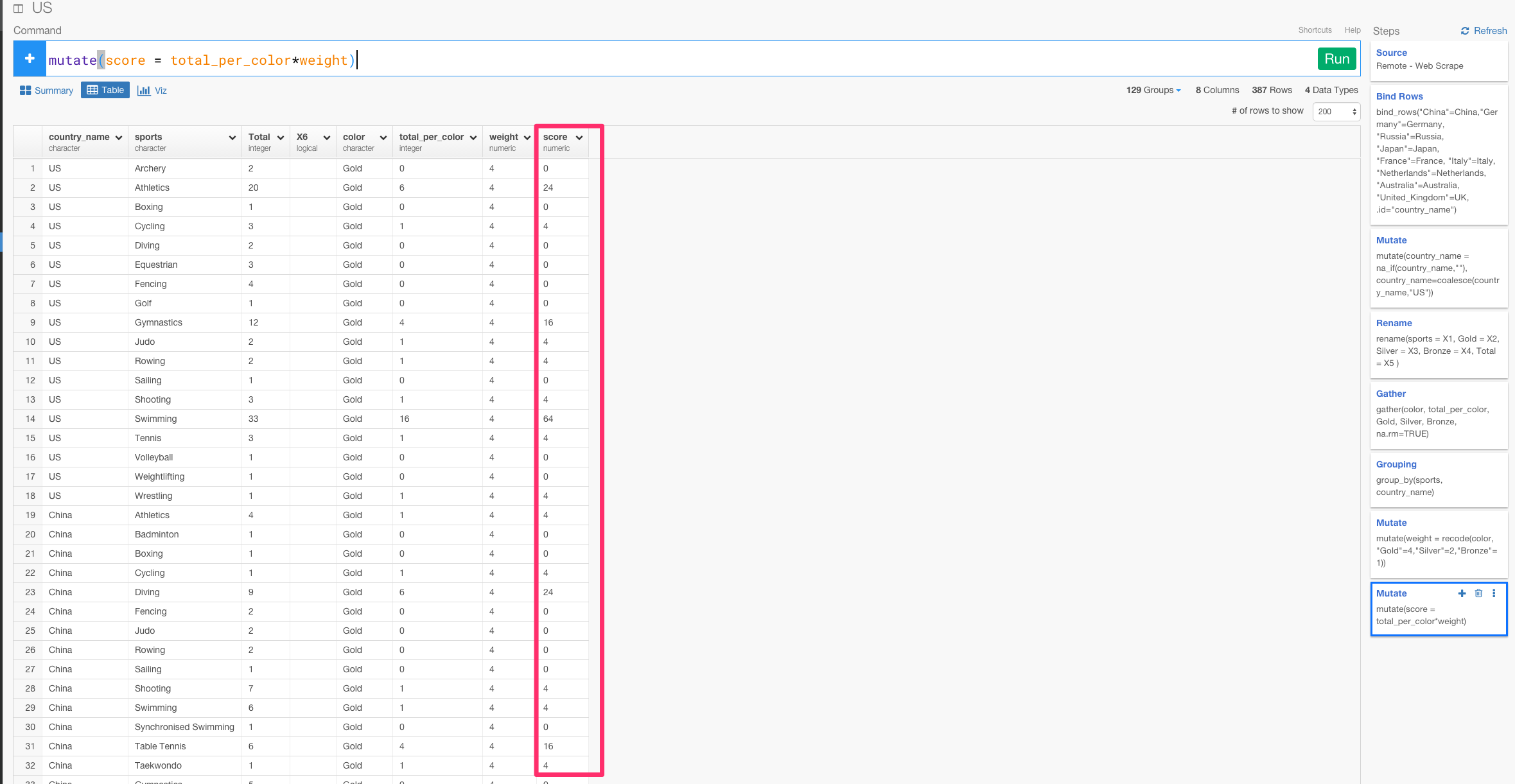
Task: Delete the selected Mutate step via trash icon
Action: point(1478,593)
